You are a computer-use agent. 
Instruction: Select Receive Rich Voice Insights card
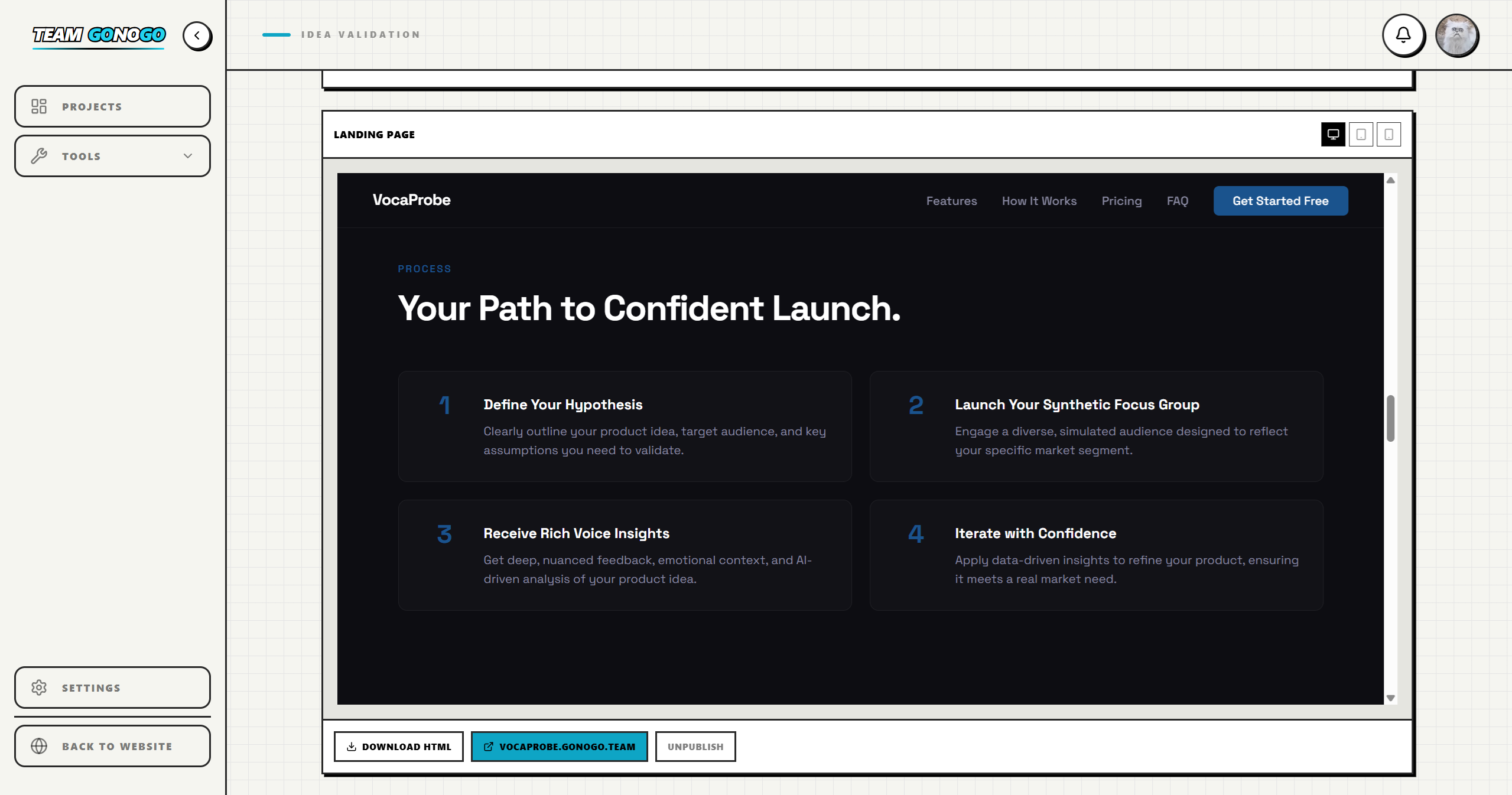click(x=625, y=555)
